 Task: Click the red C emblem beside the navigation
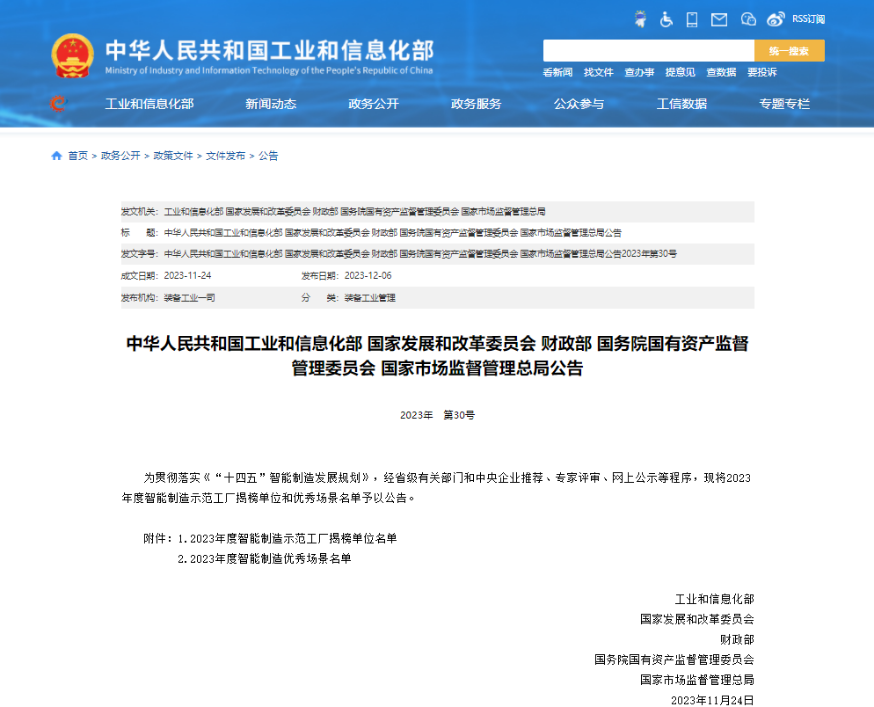pos(57,104)
